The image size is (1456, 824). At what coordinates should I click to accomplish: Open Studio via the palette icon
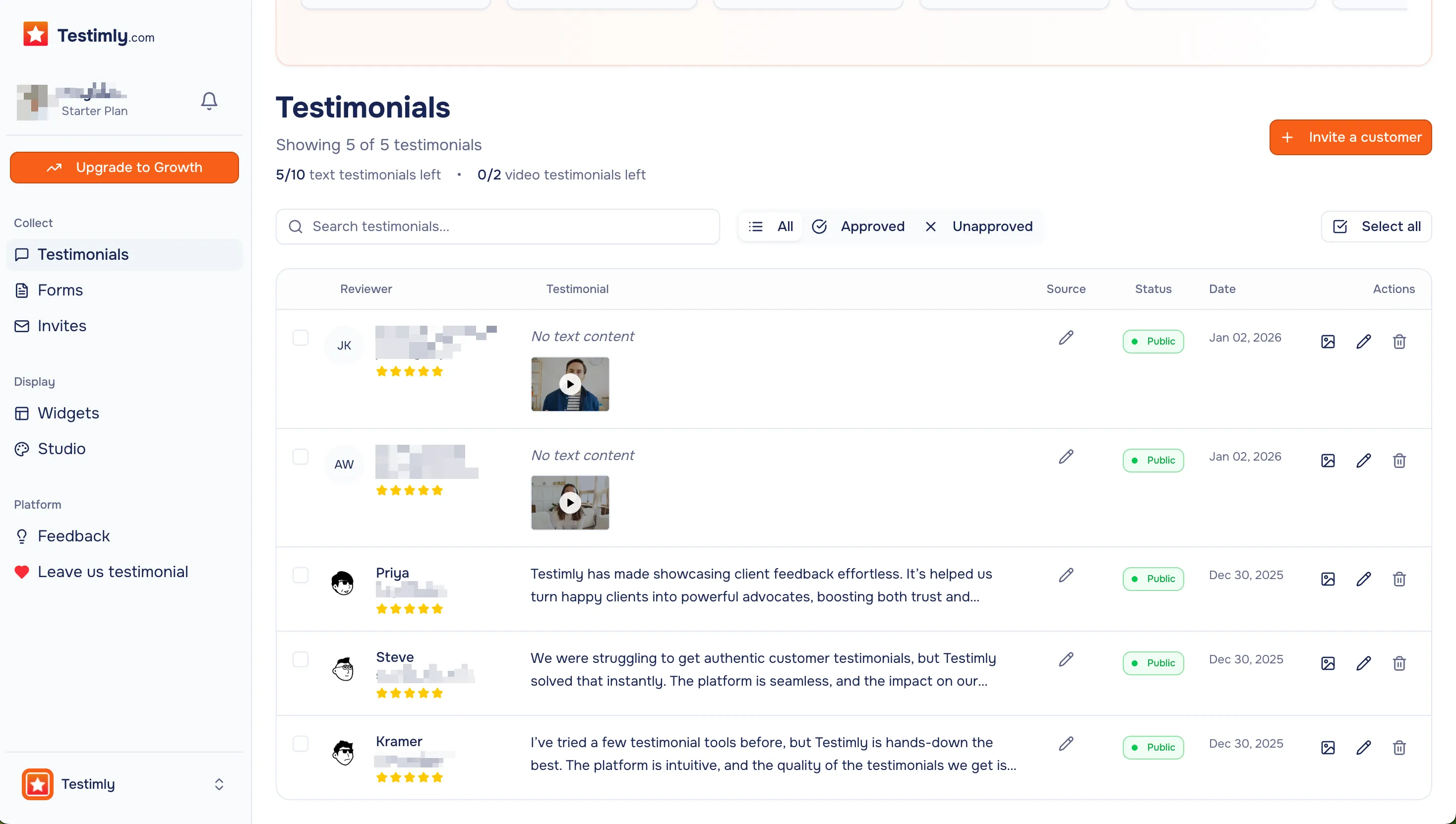tap(21, 448)
